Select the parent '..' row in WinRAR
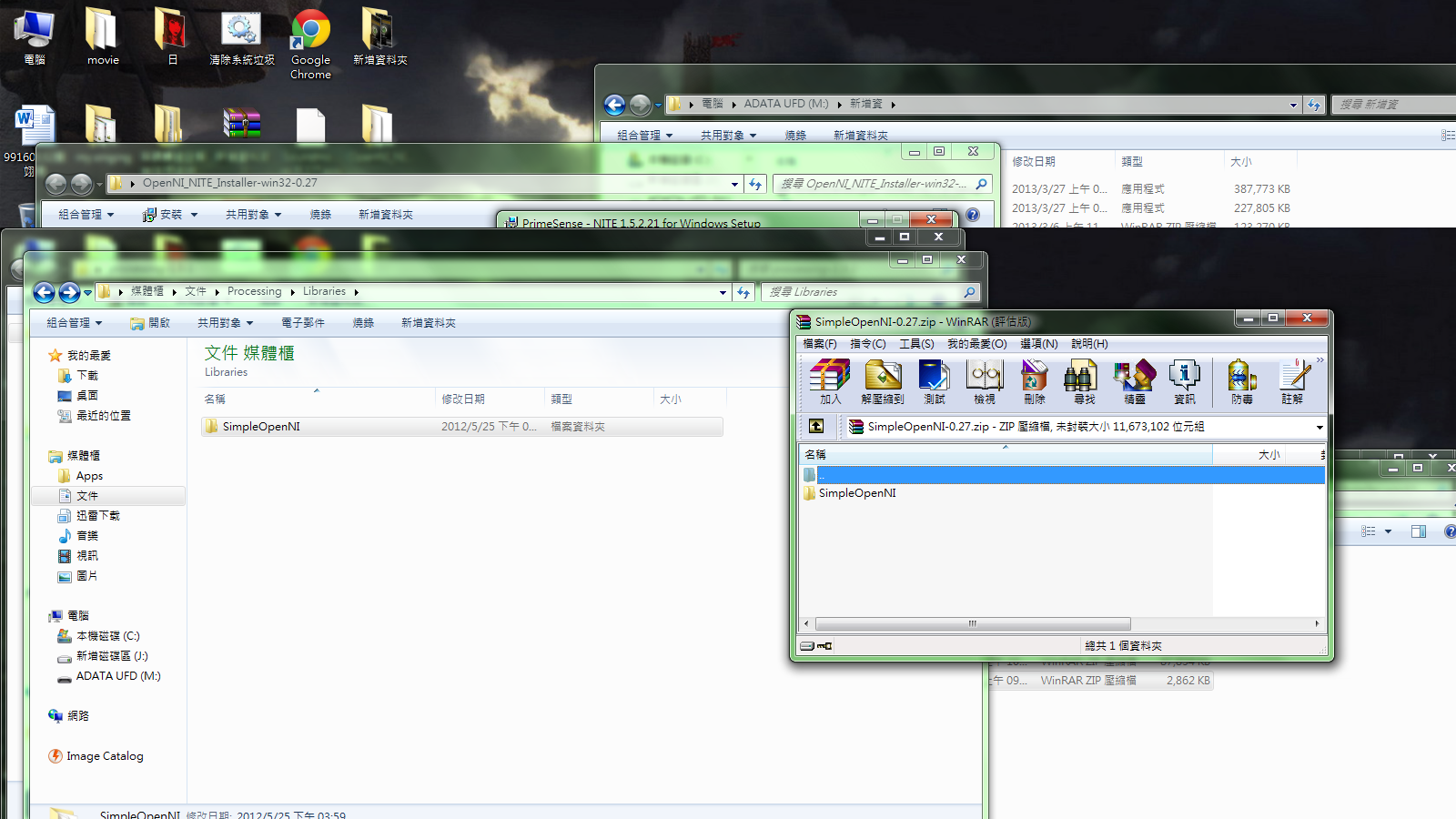Screen dimensions: 1456x819 tap(1062, 475)
